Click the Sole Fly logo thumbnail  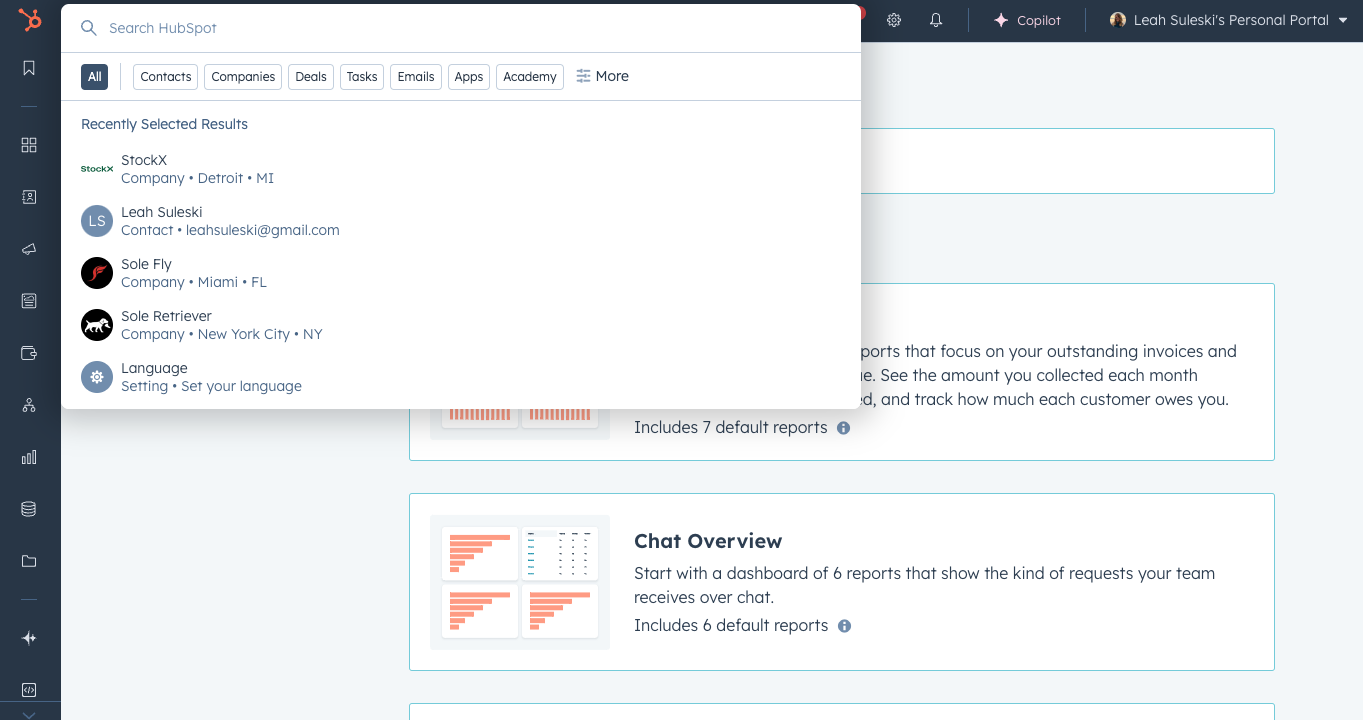(x=97, y=273)
